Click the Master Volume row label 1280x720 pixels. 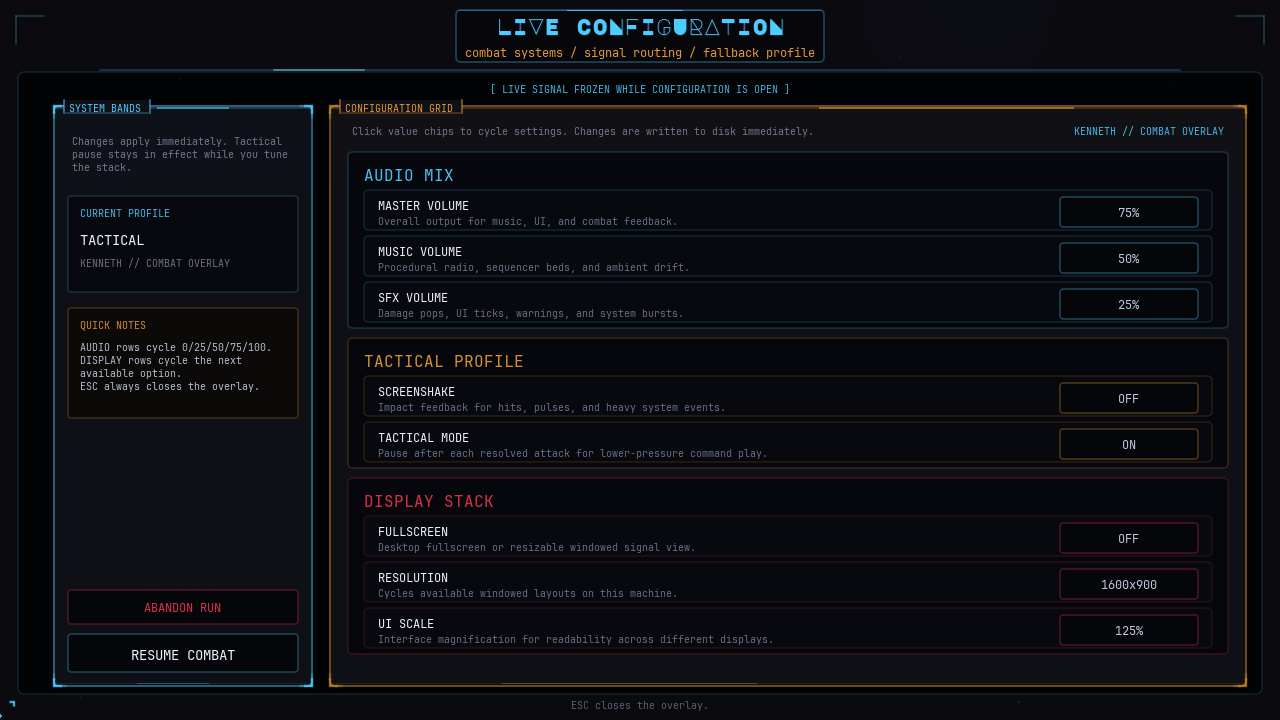(x=423, y=206)
